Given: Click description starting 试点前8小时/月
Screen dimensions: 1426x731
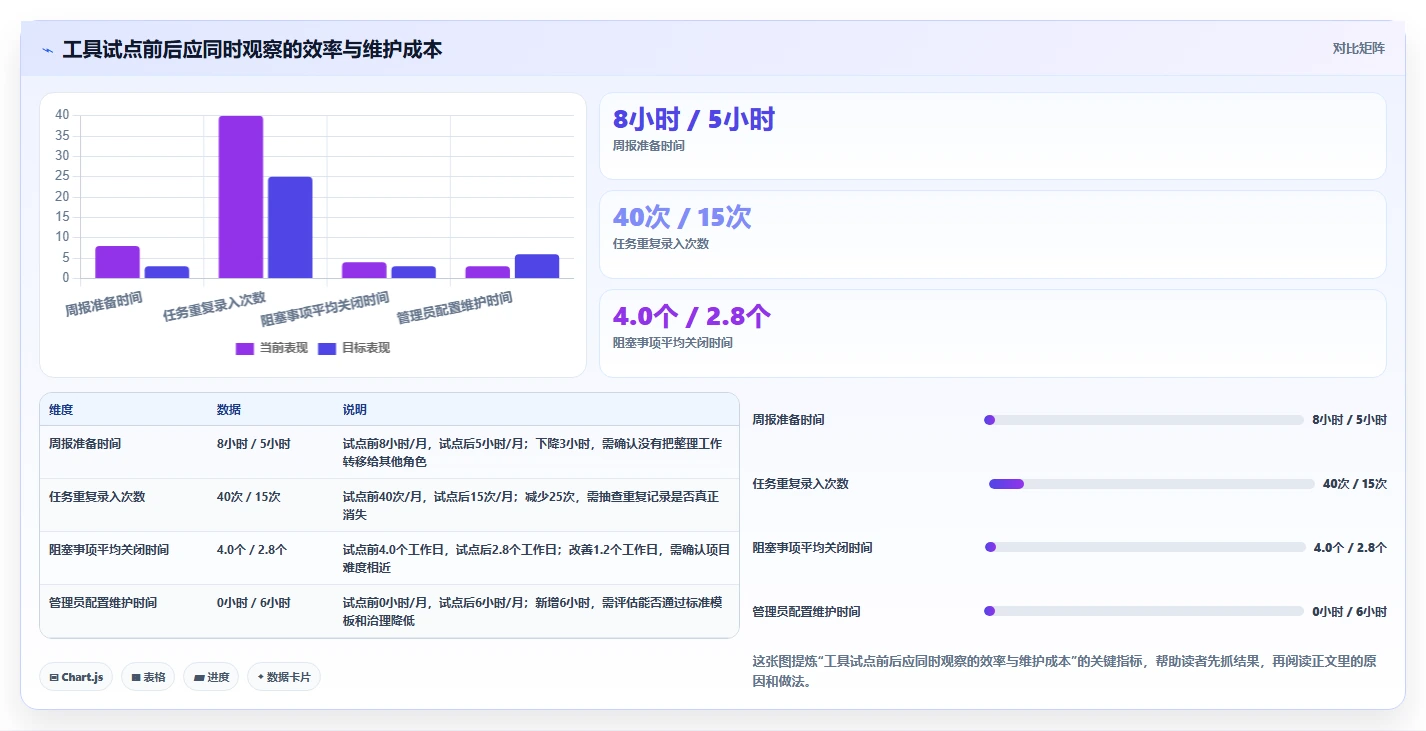Looking at the screenshot, I should [x=532, y=452].
